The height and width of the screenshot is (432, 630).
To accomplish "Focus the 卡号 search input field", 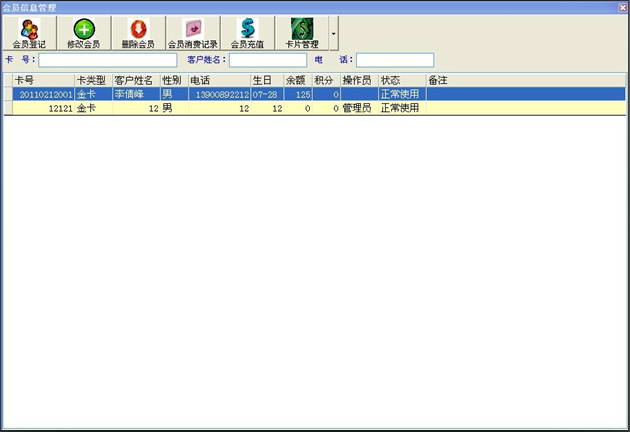I will tap(108, 60).
